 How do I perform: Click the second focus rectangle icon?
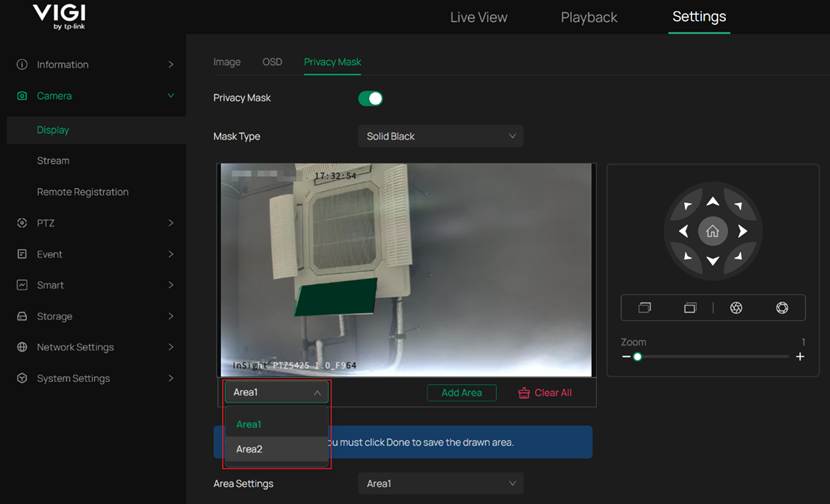[x=690, y=308]
